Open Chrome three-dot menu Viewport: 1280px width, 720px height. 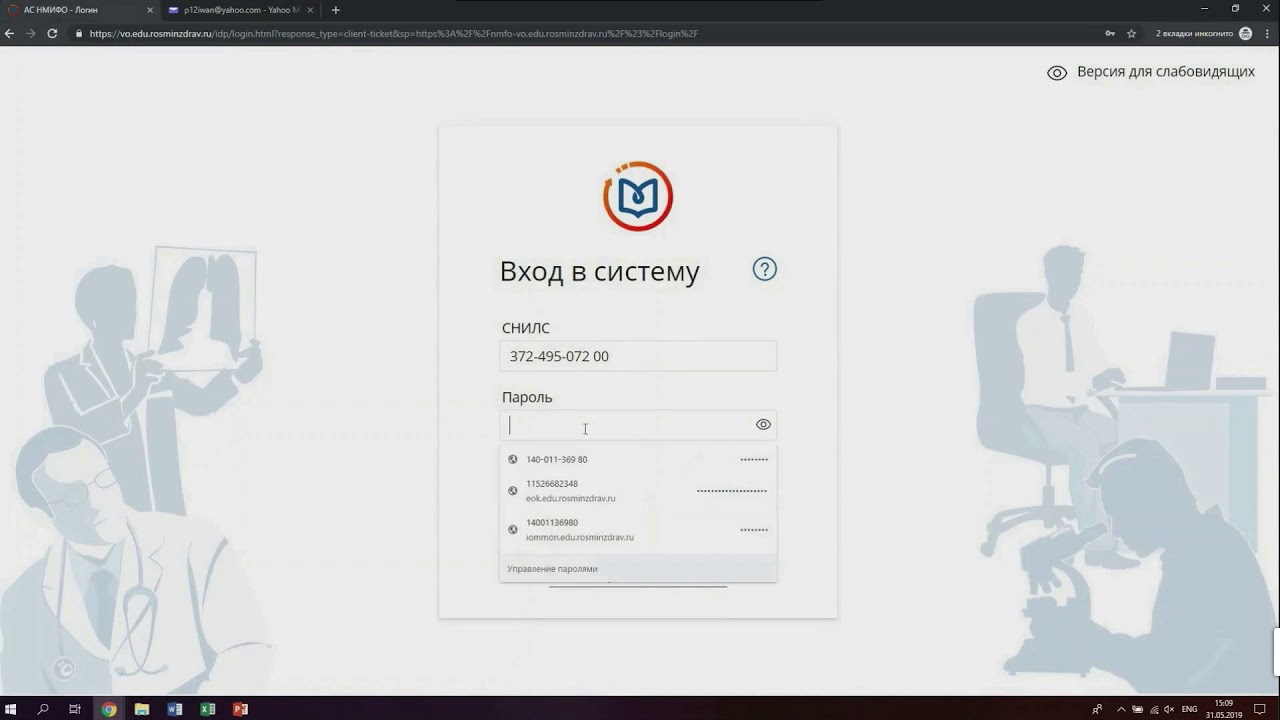click(1268, 33)
